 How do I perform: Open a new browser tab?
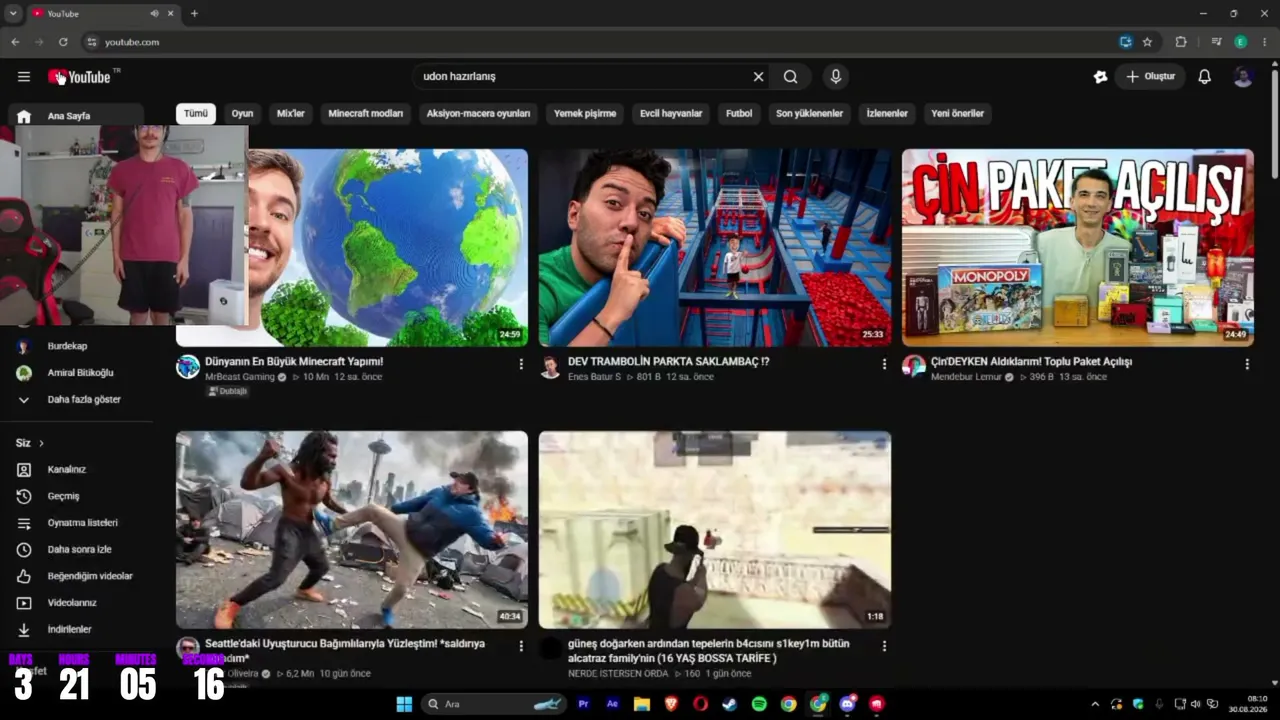194,13
